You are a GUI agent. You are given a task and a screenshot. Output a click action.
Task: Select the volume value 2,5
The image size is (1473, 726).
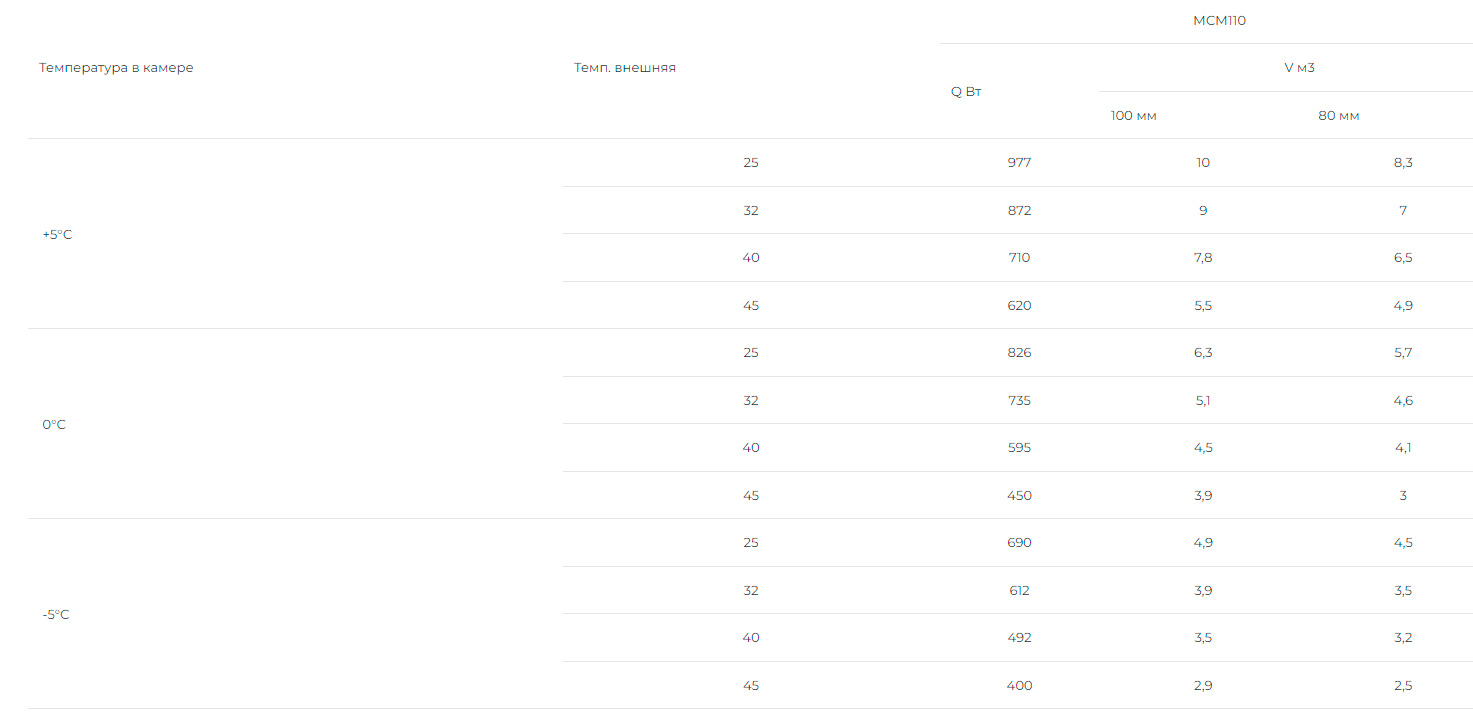[x=1403, y=686]
